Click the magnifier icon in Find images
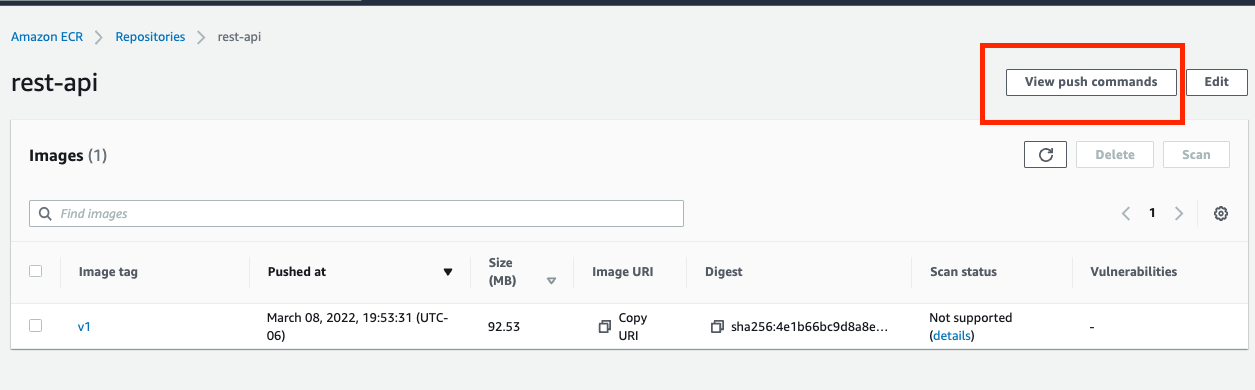This screenshot has width=1255, height=390. 45,213
